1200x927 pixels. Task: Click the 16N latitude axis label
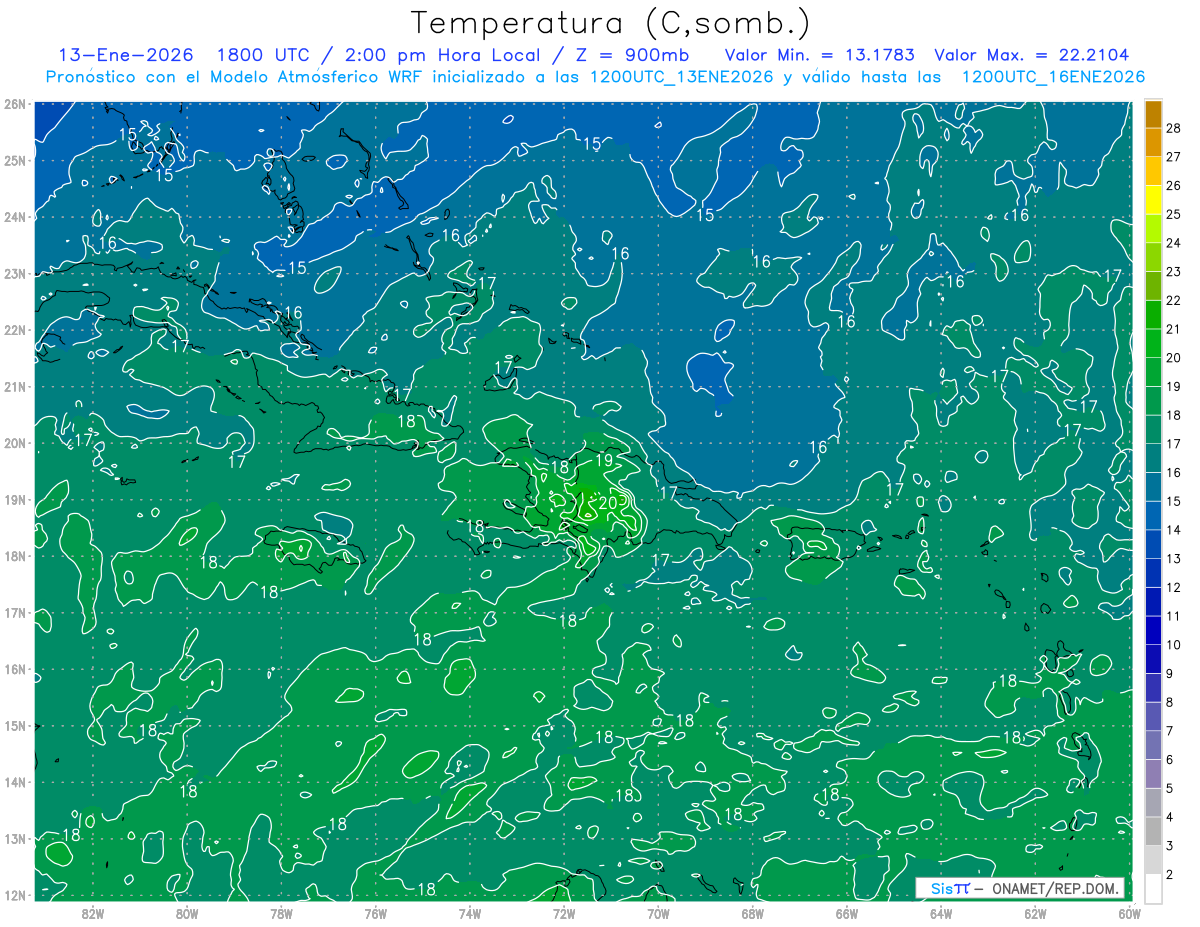[x=15, y=669]
